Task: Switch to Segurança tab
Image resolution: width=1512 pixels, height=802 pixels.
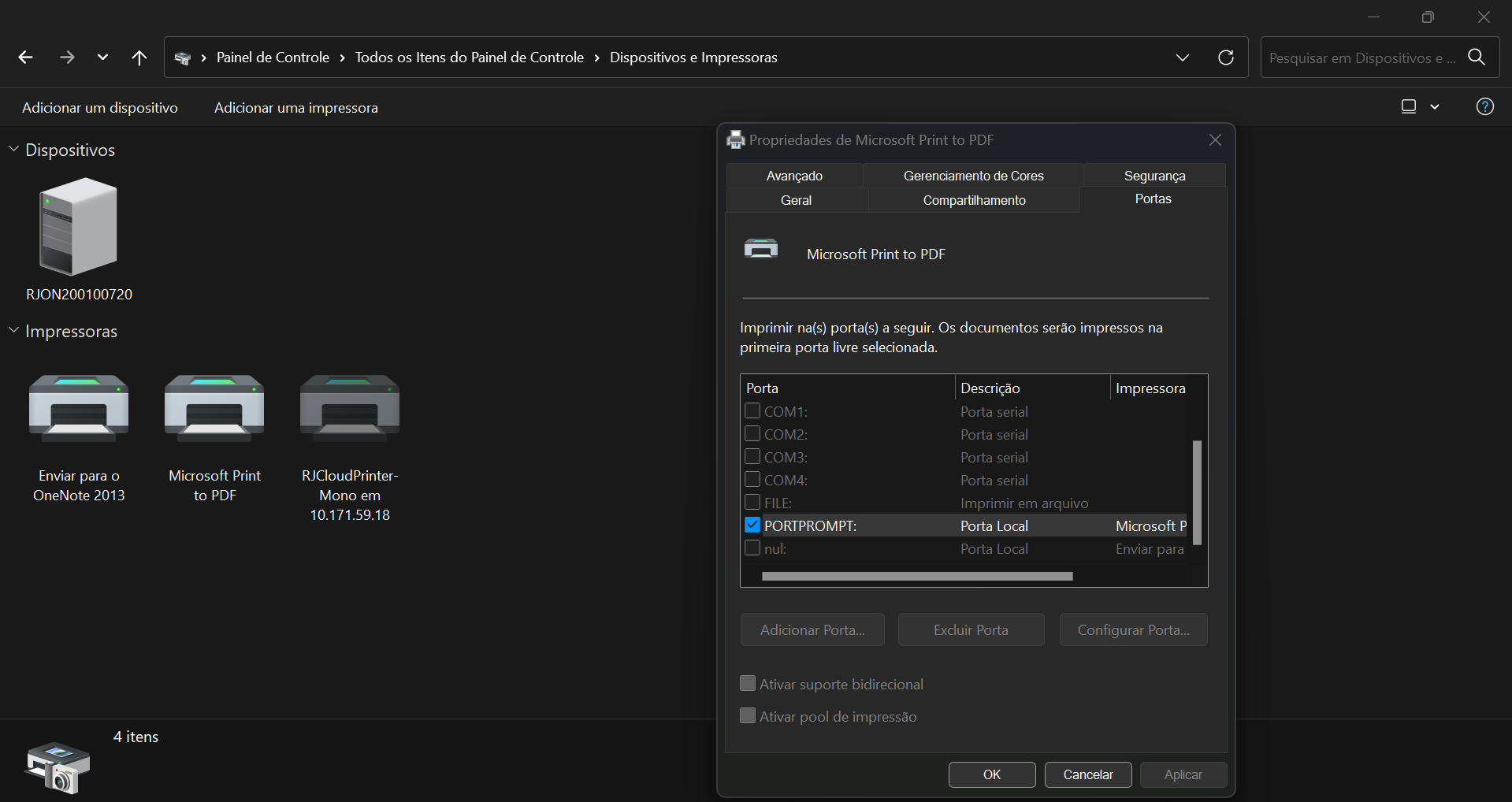Action: pos(1155,176)
